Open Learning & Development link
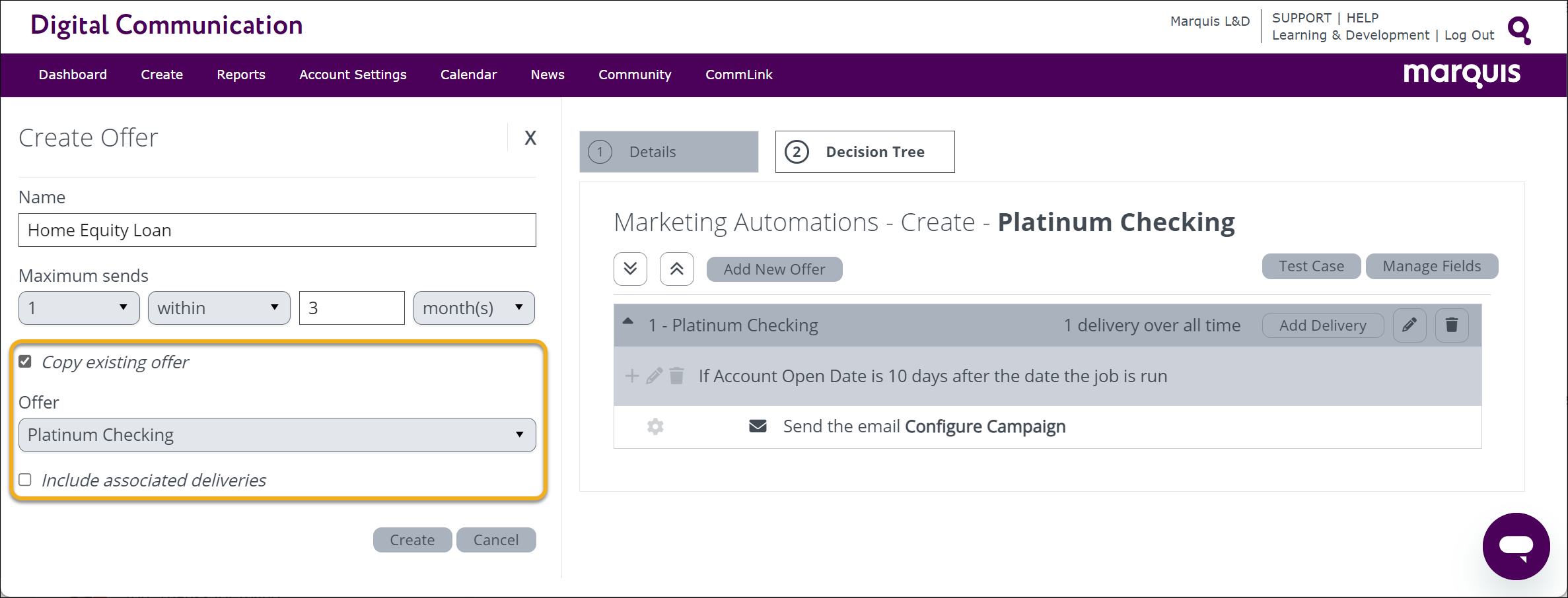 [1350, 35]
